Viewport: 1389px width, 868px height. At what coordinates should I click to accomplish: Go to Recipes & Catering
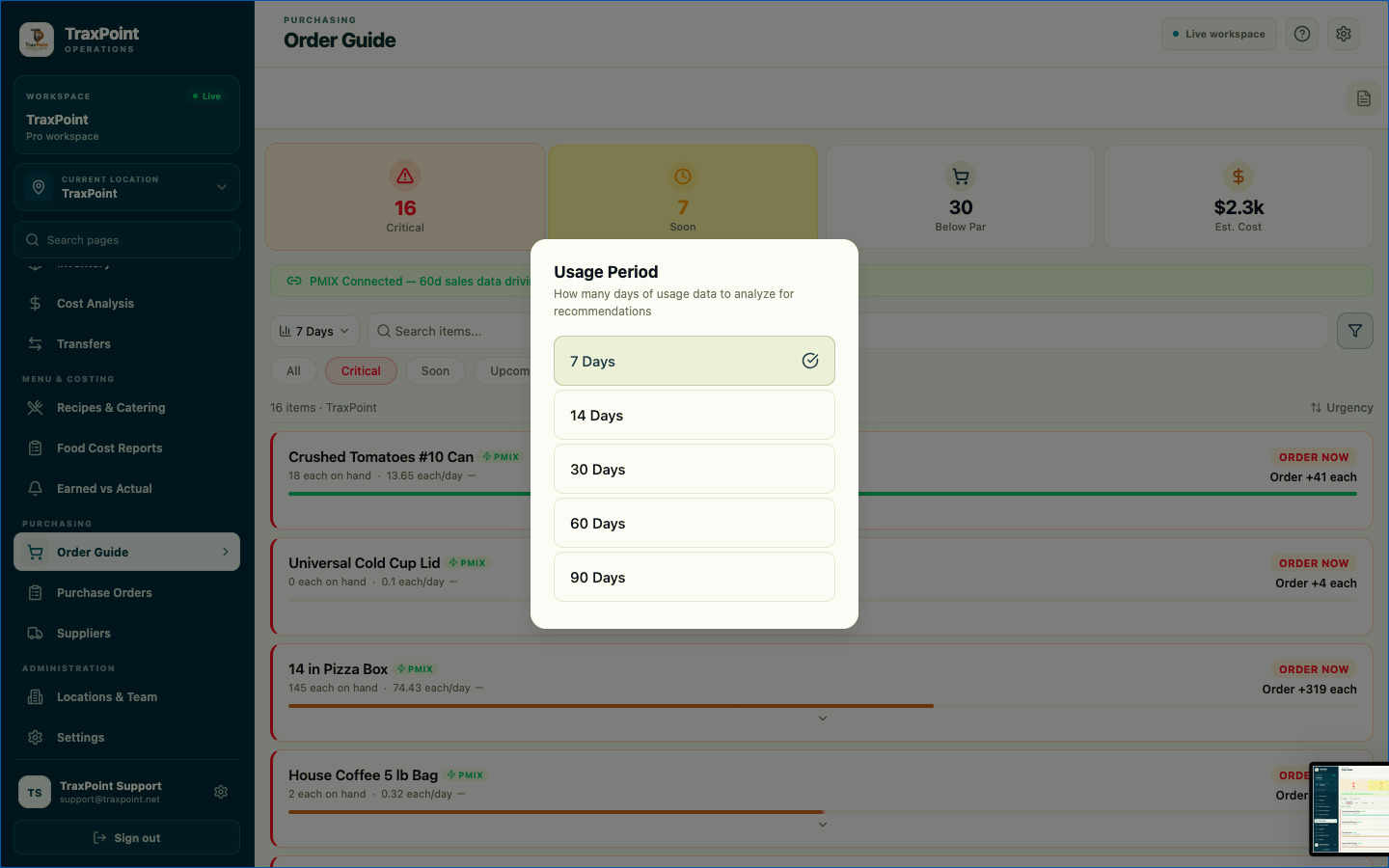(x=126, y=408)
